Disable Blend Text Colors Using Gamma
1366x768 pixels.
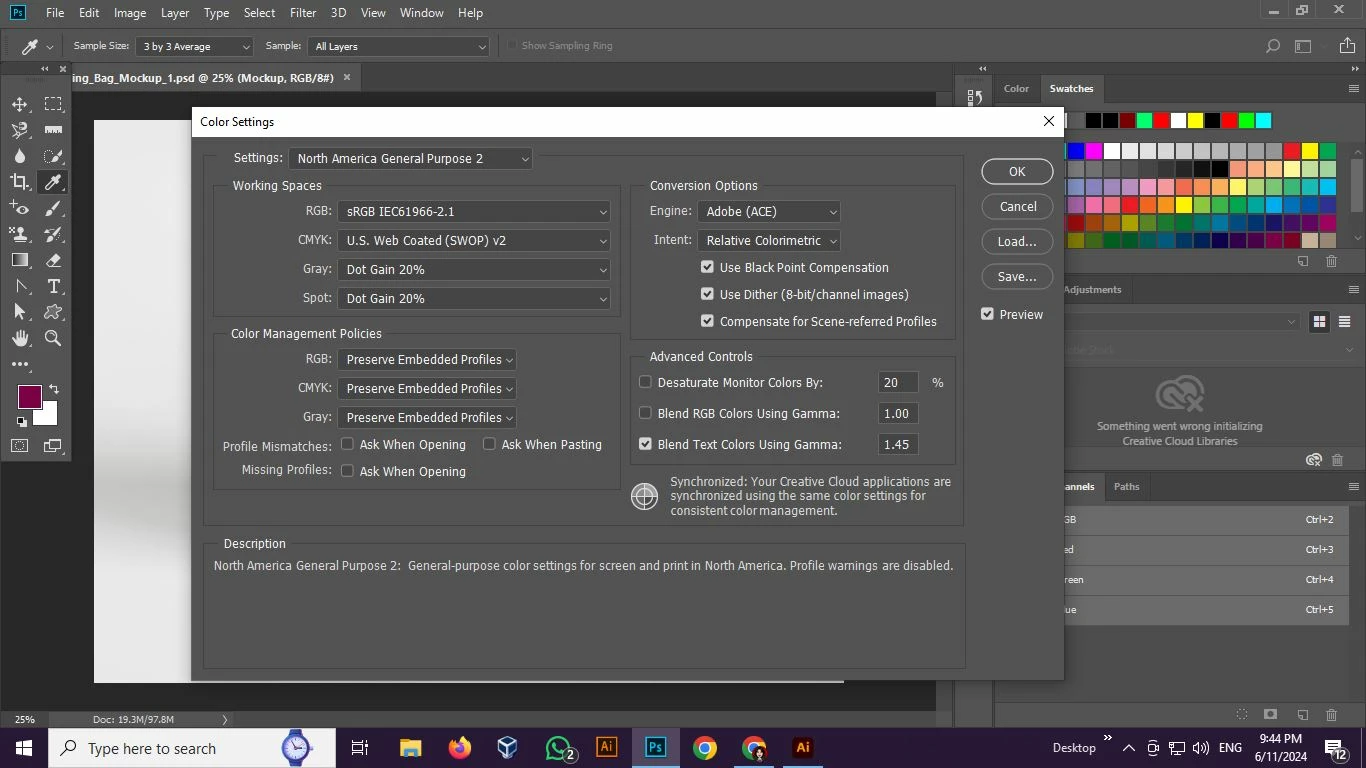pyautogui.click(x=645, y=444)
